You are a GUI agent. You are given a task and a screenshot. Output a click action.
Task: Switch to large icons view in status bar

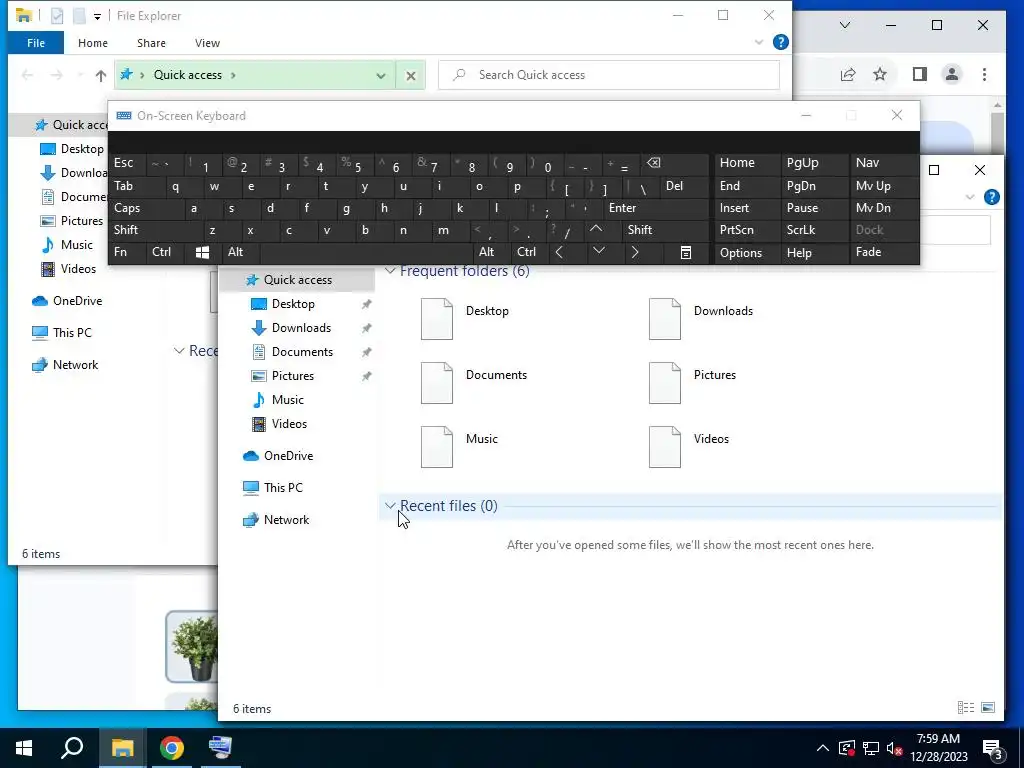coord(988,708)
